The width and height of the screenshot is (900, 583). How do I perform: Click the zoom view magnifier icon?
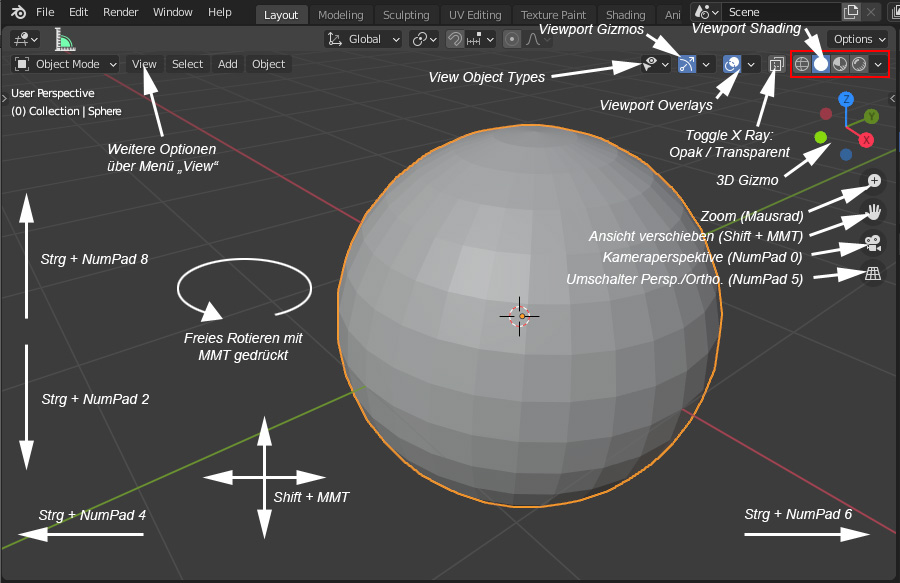[874, 181]
